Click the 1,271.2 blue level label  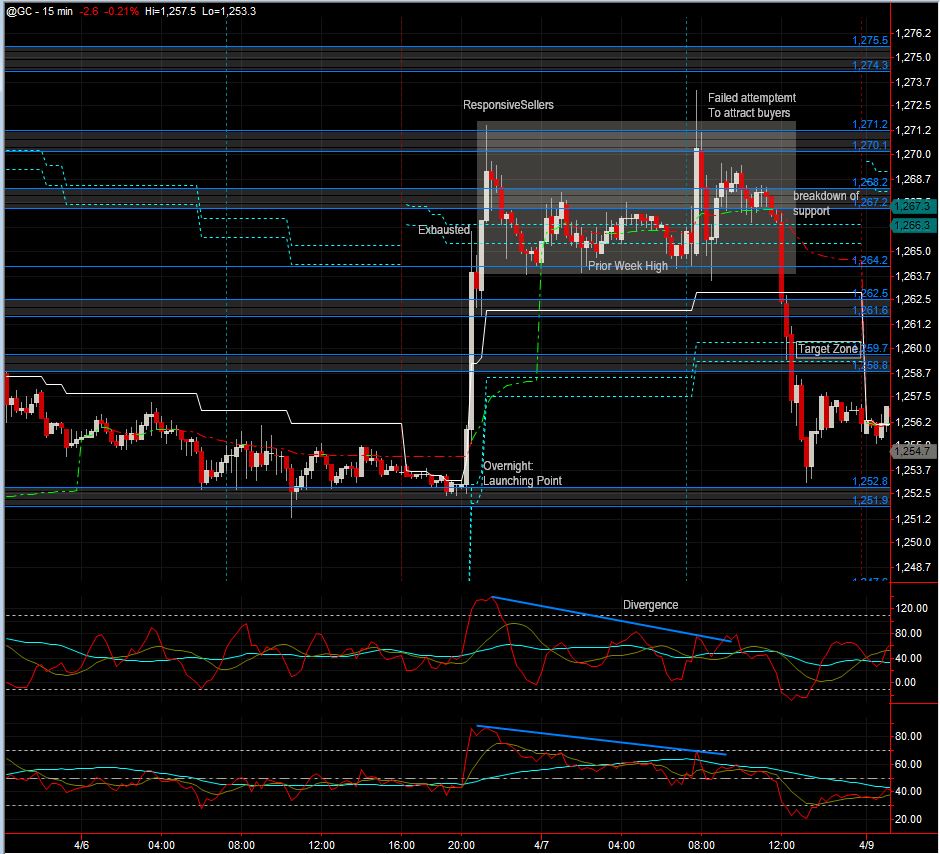click(x=870, y=124)
